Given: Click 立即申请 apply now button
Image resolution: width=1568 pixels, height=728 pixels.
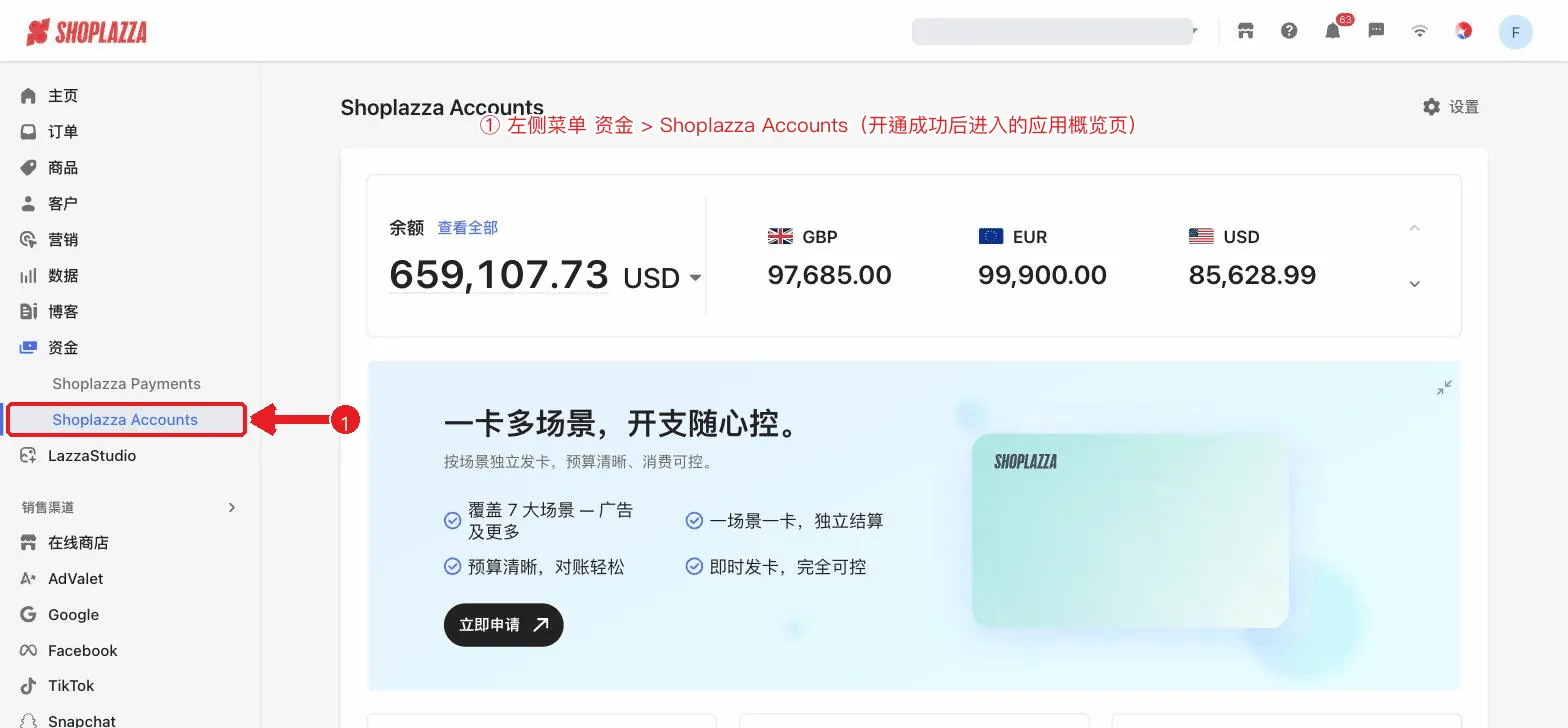Looking at the screenshot, I should tap(504, 625).
